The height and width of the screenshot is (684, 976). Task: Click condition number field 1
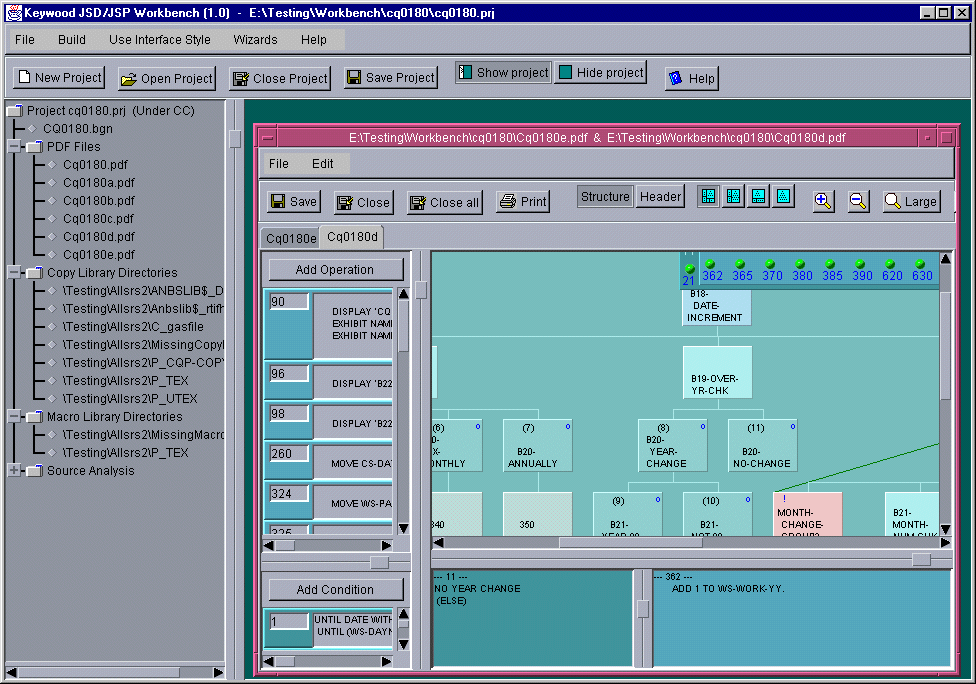(x=289, y=621)
